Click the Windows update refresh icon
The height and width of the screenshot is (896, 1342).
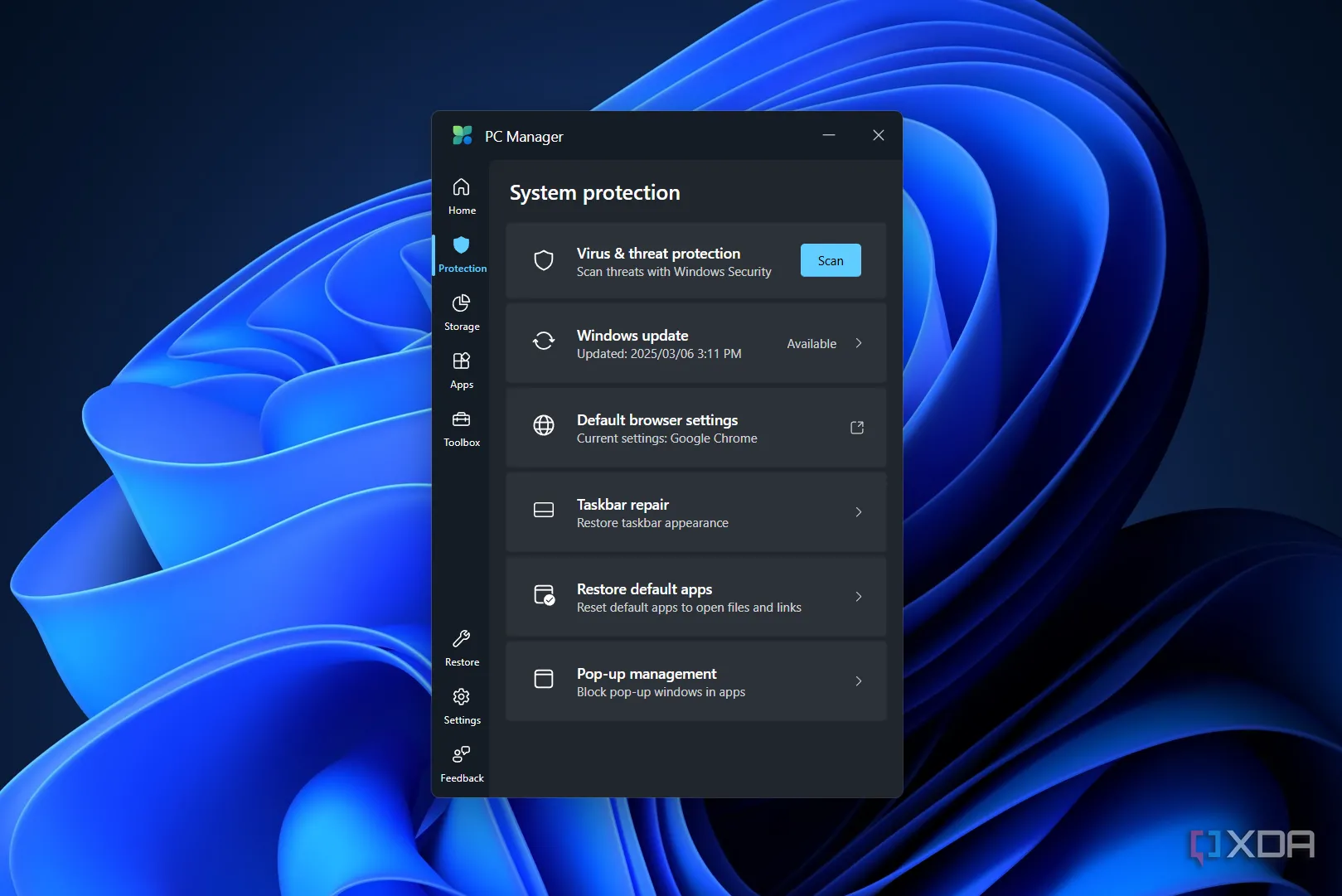tap(544, 341)
